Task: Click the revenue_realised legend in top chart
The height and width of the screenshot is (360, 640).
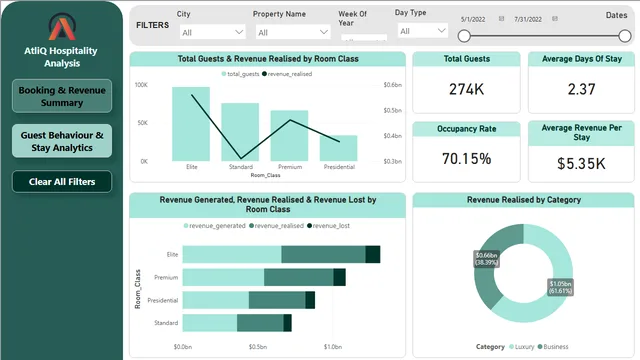Action: 287,74
